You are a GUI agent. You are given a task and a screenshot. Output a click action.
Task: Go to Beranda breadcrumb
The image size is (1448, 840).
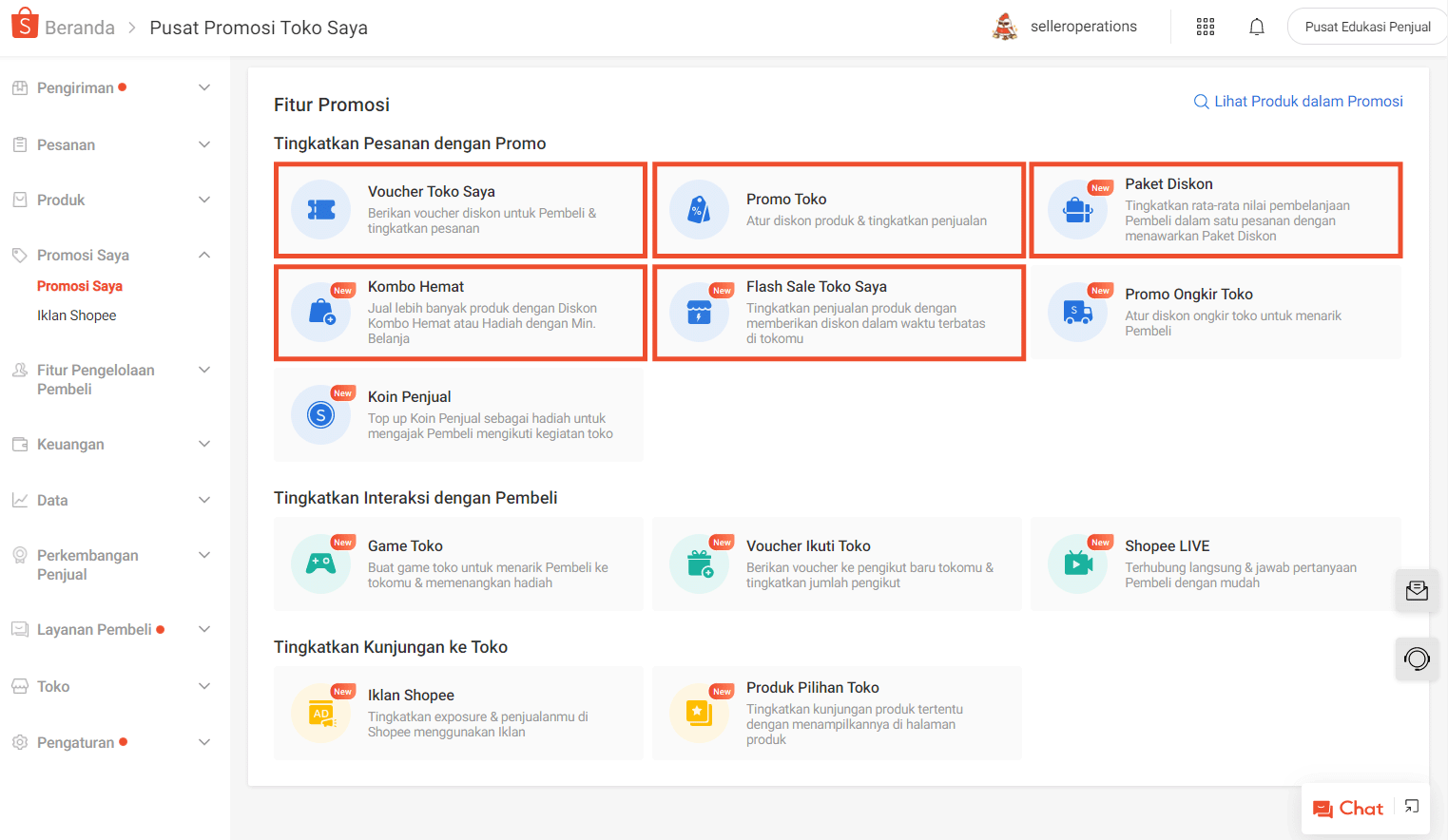(x=79, y=28)
